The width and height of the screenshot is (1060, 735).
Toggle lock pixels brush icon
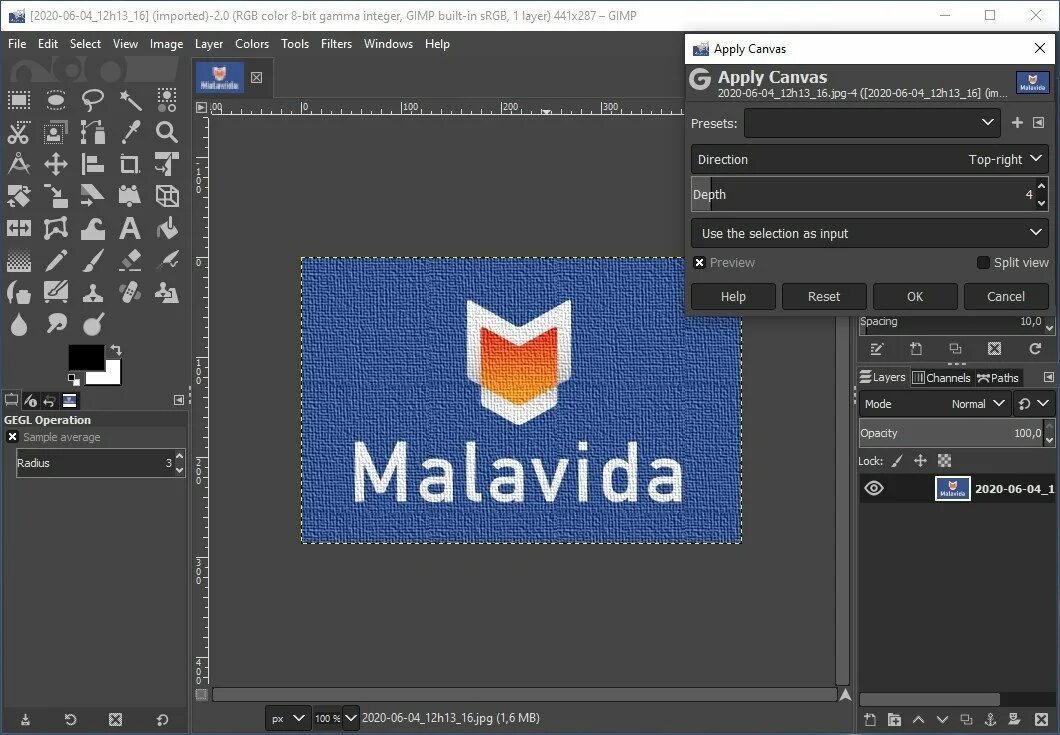[x=897, y=461]
